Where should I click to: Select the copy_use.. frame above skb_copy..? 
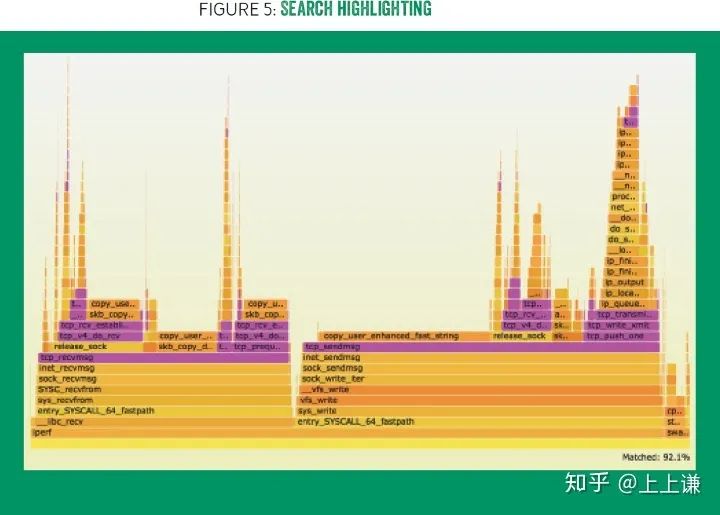(x=113, y=304)
